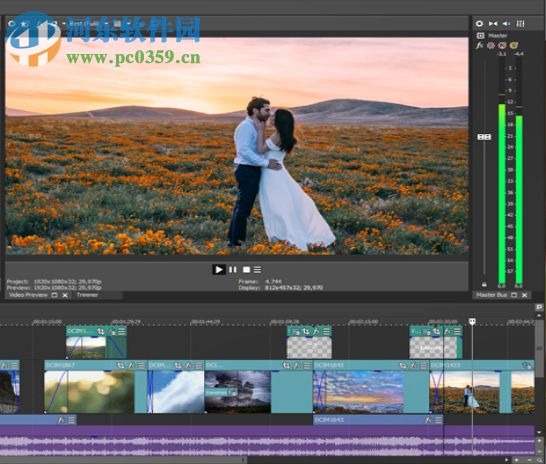546x464 pixels.
Task: Open hamburger menu of first title clip
Action: click(326, 331)
